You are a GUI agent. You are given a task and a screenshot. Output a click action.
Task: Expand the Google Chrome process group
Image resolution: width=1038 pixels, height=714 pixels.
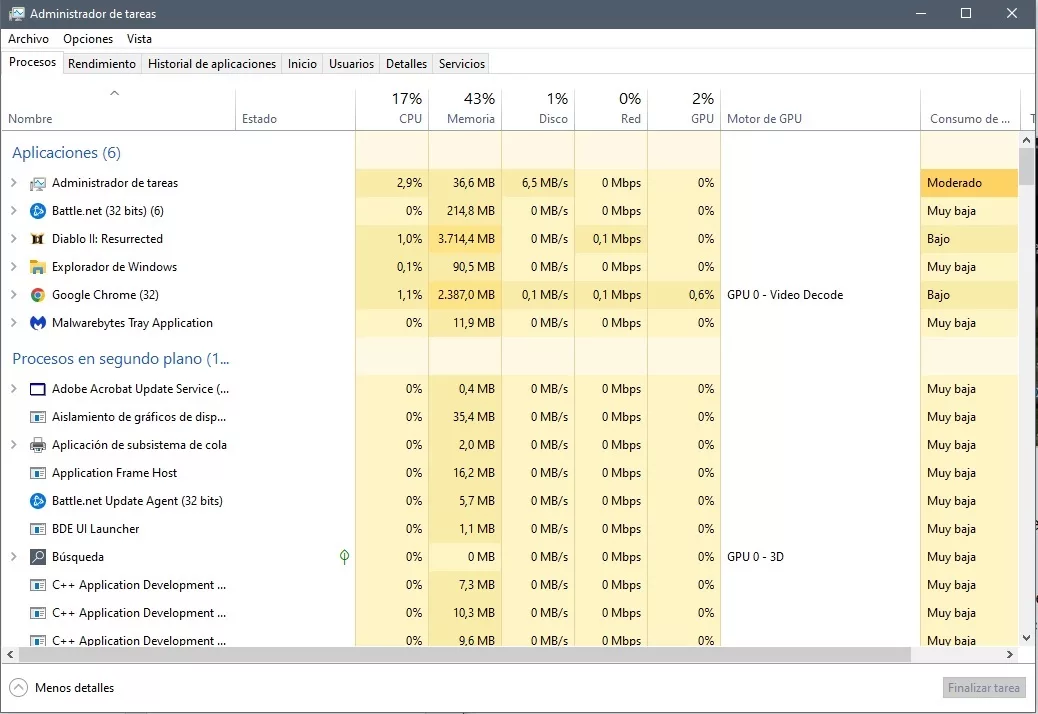point(13,294)
